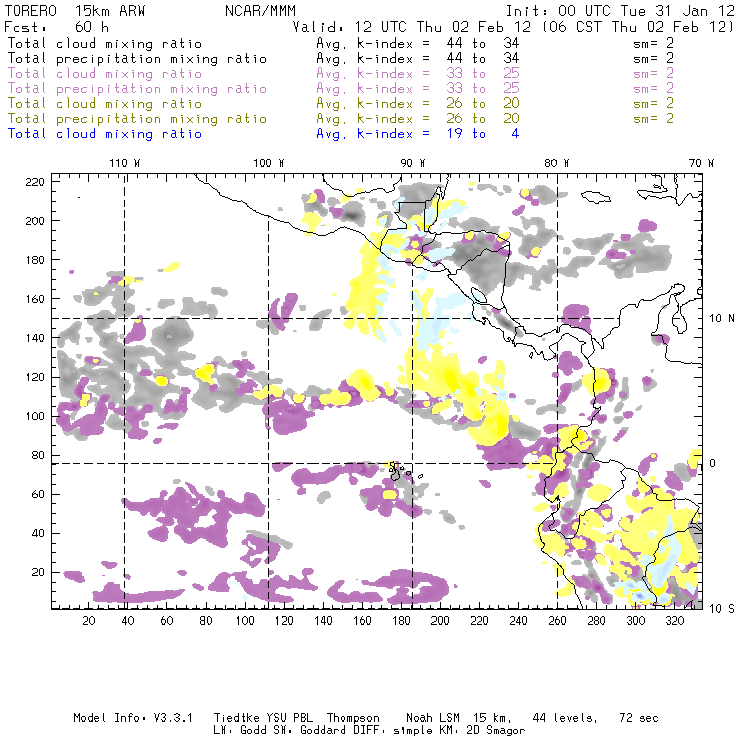This screenshot has width=740, height=740.
Task: Click '120' on the horizontal axis
Action: click(x=284, y=621)
